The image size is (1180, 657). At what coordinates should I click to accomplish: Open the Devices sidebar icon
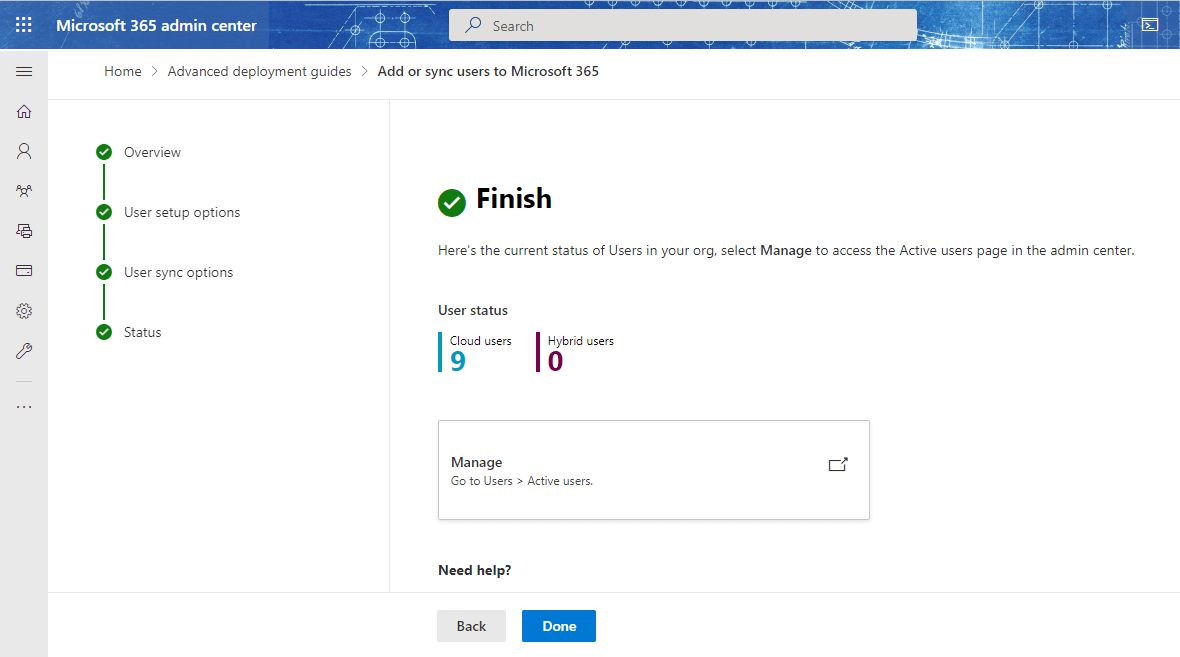pos(24,231)
